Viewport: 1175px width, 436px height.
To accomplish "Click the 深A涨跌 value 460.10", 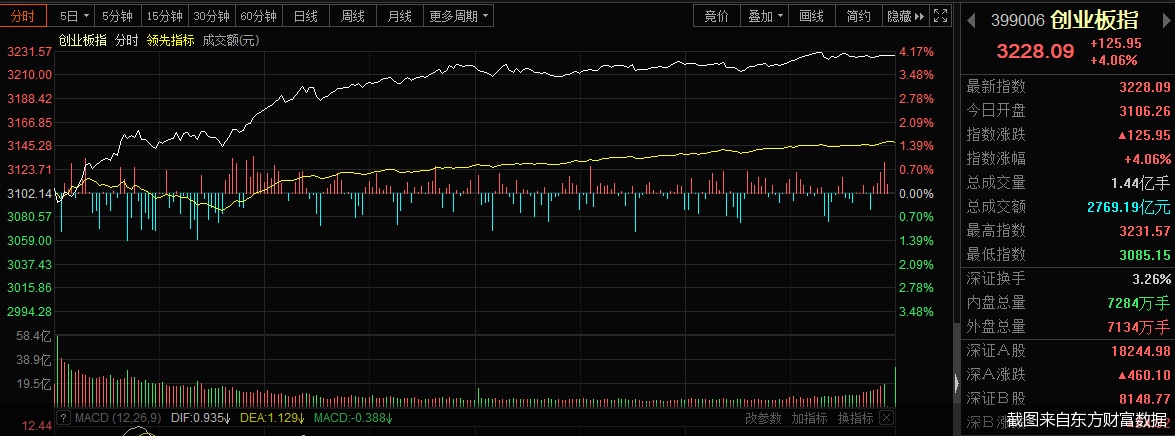I will click(1142, 375).
